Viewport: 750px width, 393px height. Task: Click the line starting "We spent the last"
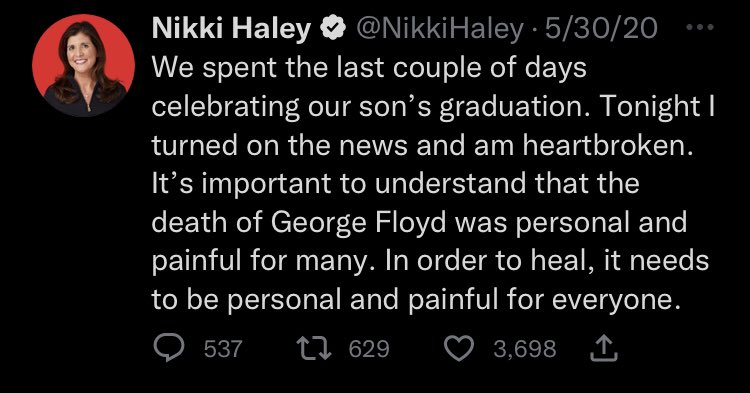(x=369, y=68)
